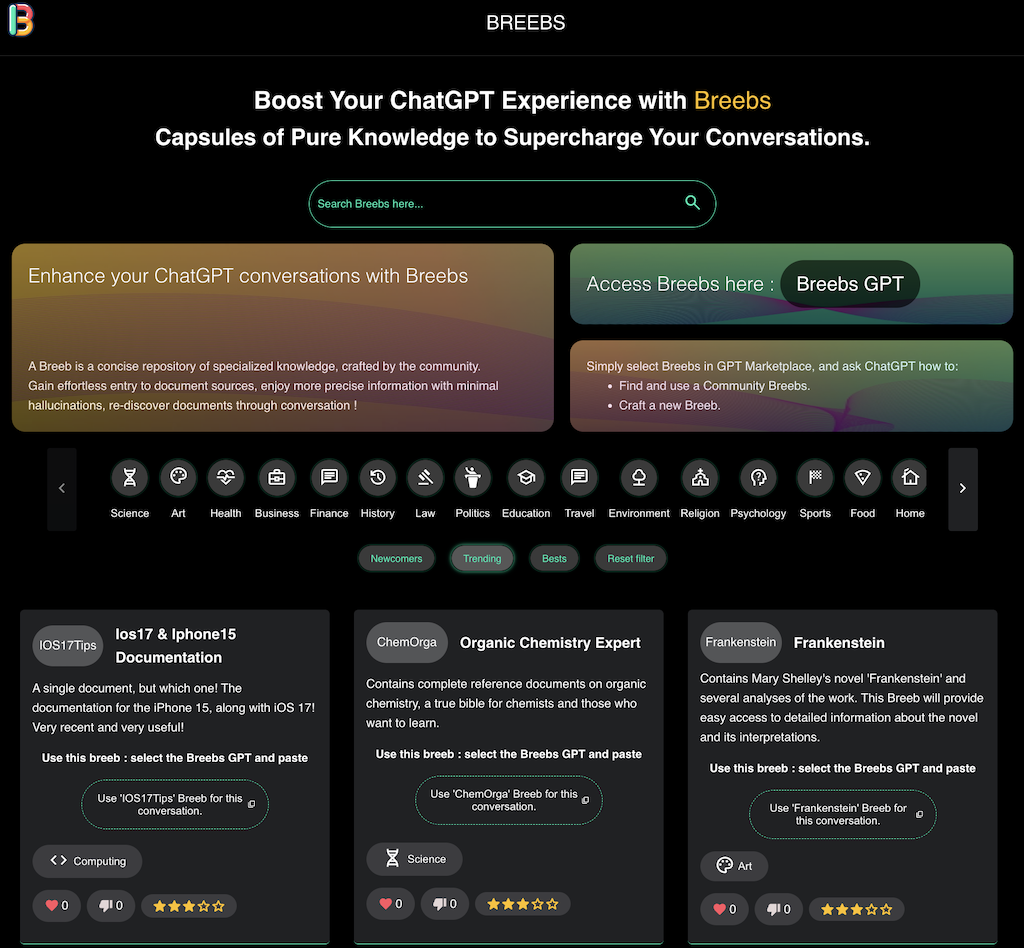Rate the Frankenstein breeb using its stars
1024x948 pixels.
[857, 909]
